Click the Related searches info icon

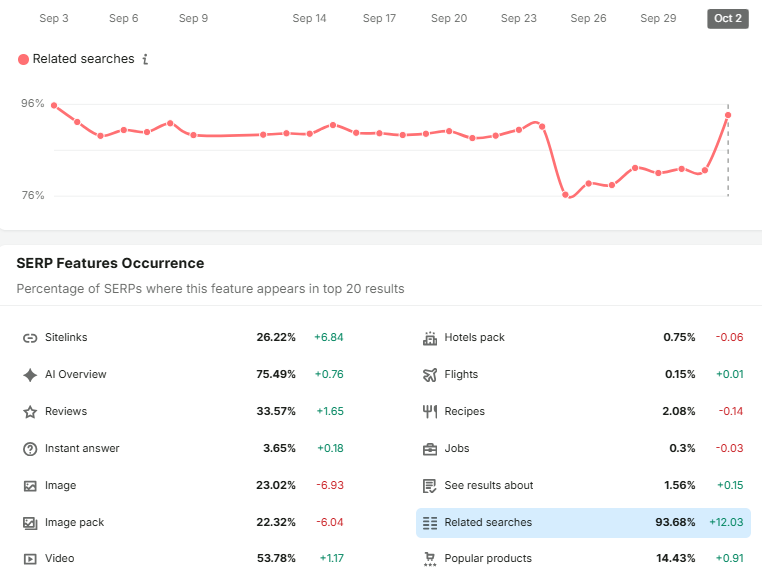(145, 59)
